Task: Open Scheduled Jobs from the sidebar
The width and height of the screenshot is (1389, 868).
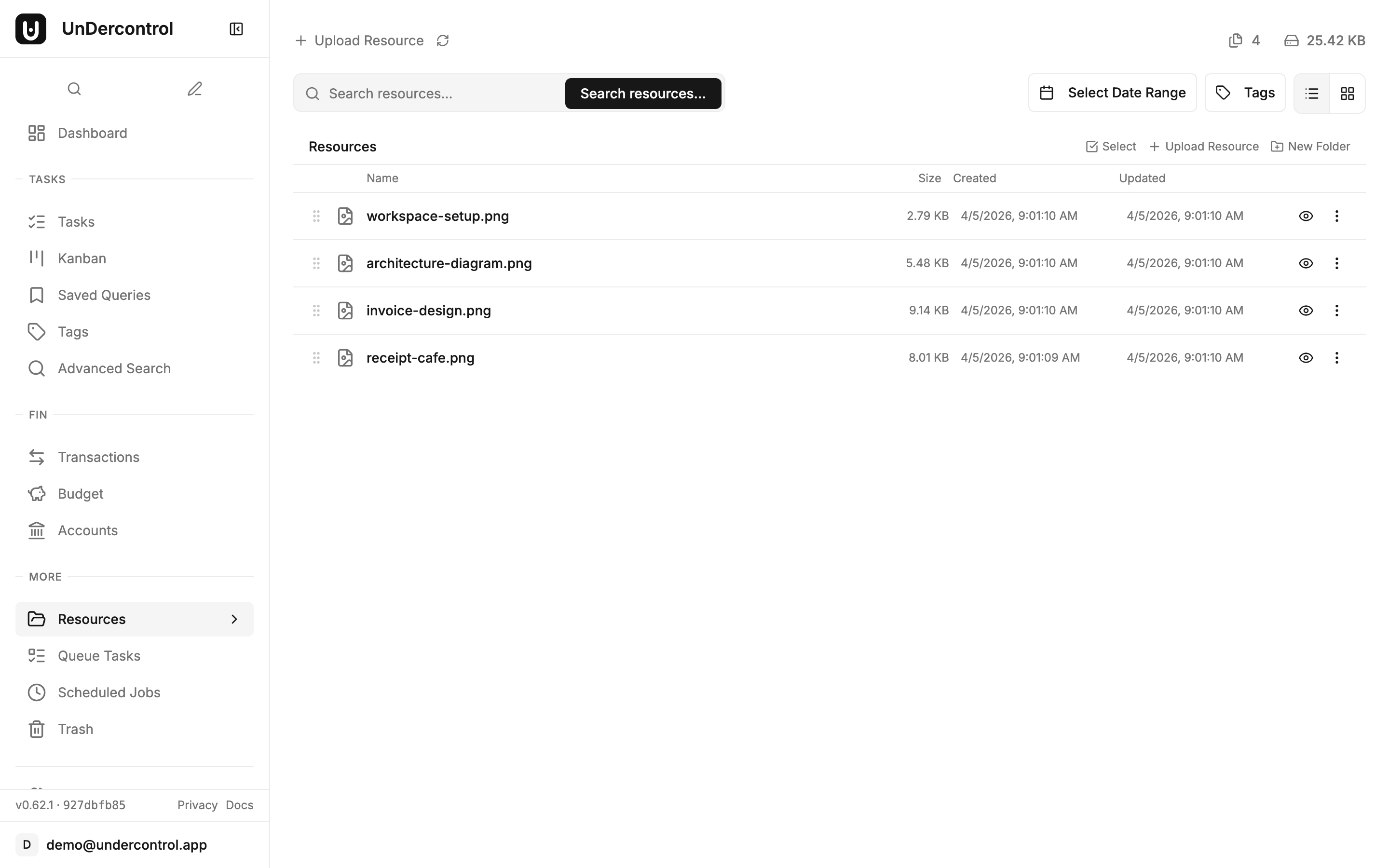Action: 109,692
